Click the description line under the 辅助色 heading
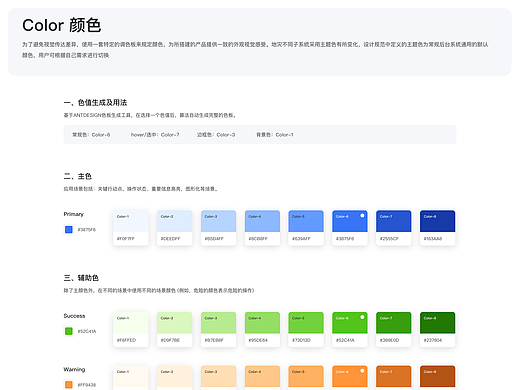The width and height of the screenshot is (520, 390). pos(159,291)
